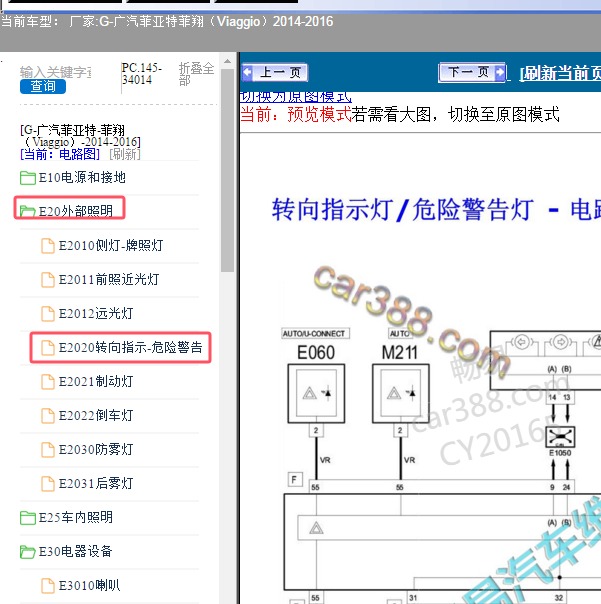Click the [当前：电路图] link
The height and width of the screenshot is (604, 601).
60,154
